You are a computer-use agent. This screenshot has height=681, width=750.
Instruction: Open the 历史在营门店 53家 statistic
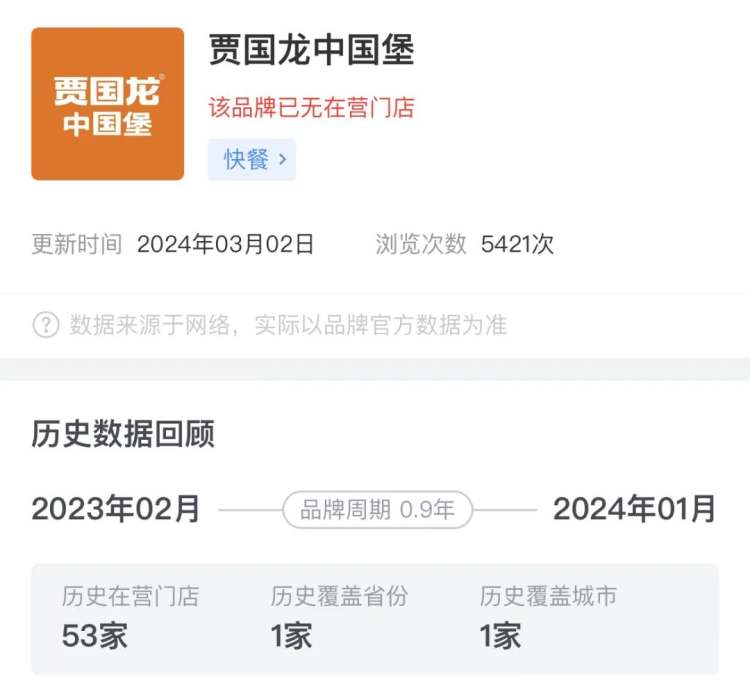point(130,616)
